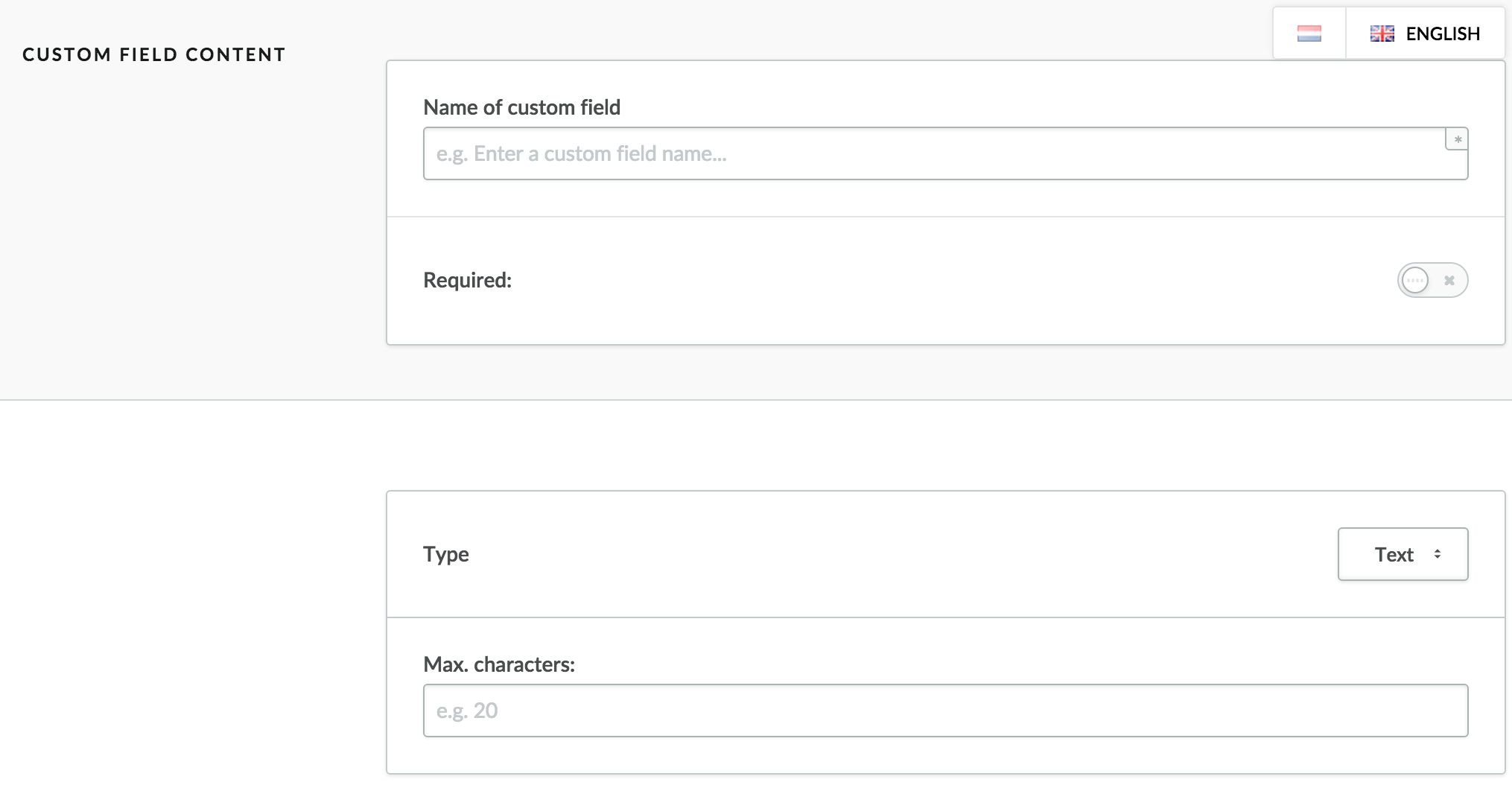This screenshot has width=1512, height=785.
Task: Click the Max. characters: label
Action: point(499,664)
